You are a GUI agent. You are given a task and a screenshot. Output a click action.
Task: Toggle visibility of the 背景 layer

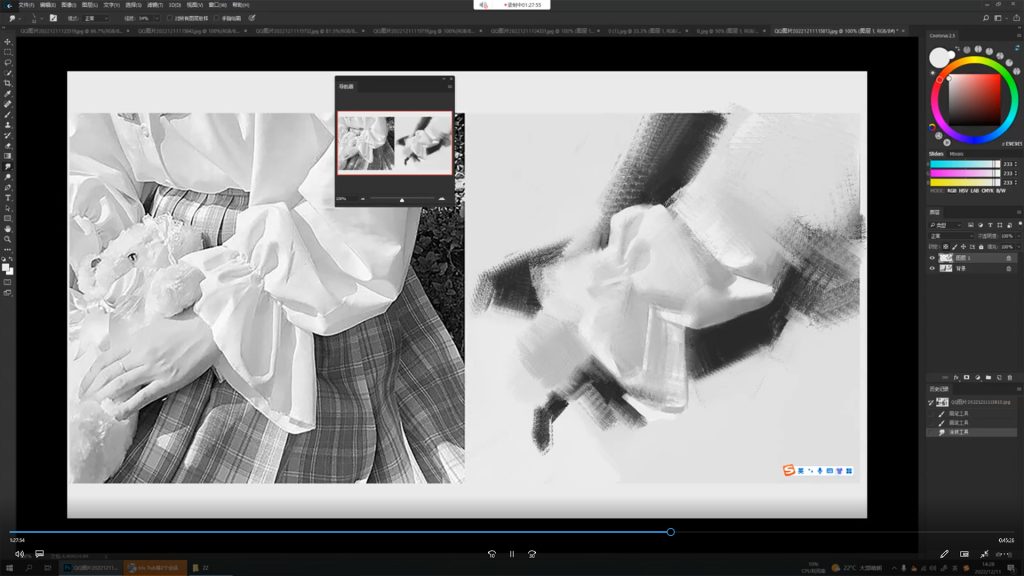932,268
